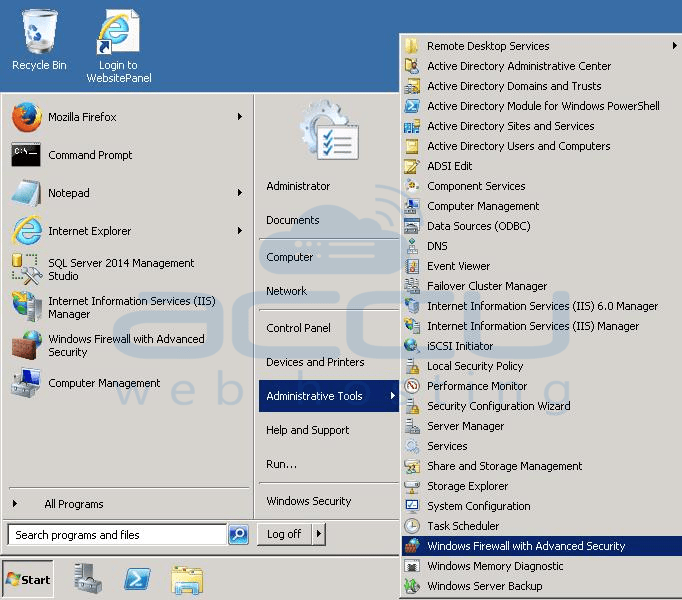Open Server Manager from taskbar
Screen dimensions: 682x600
87,579
